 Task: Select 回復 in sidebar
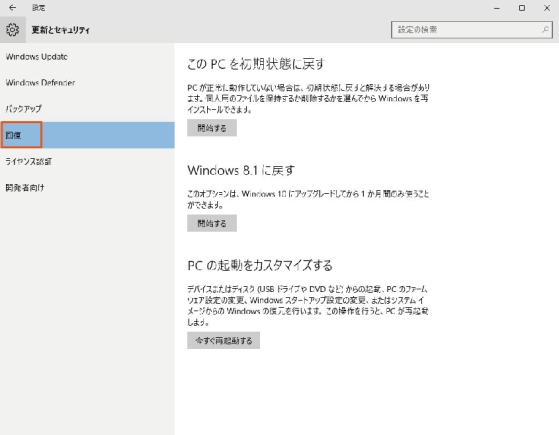click(x=87, y=135)
